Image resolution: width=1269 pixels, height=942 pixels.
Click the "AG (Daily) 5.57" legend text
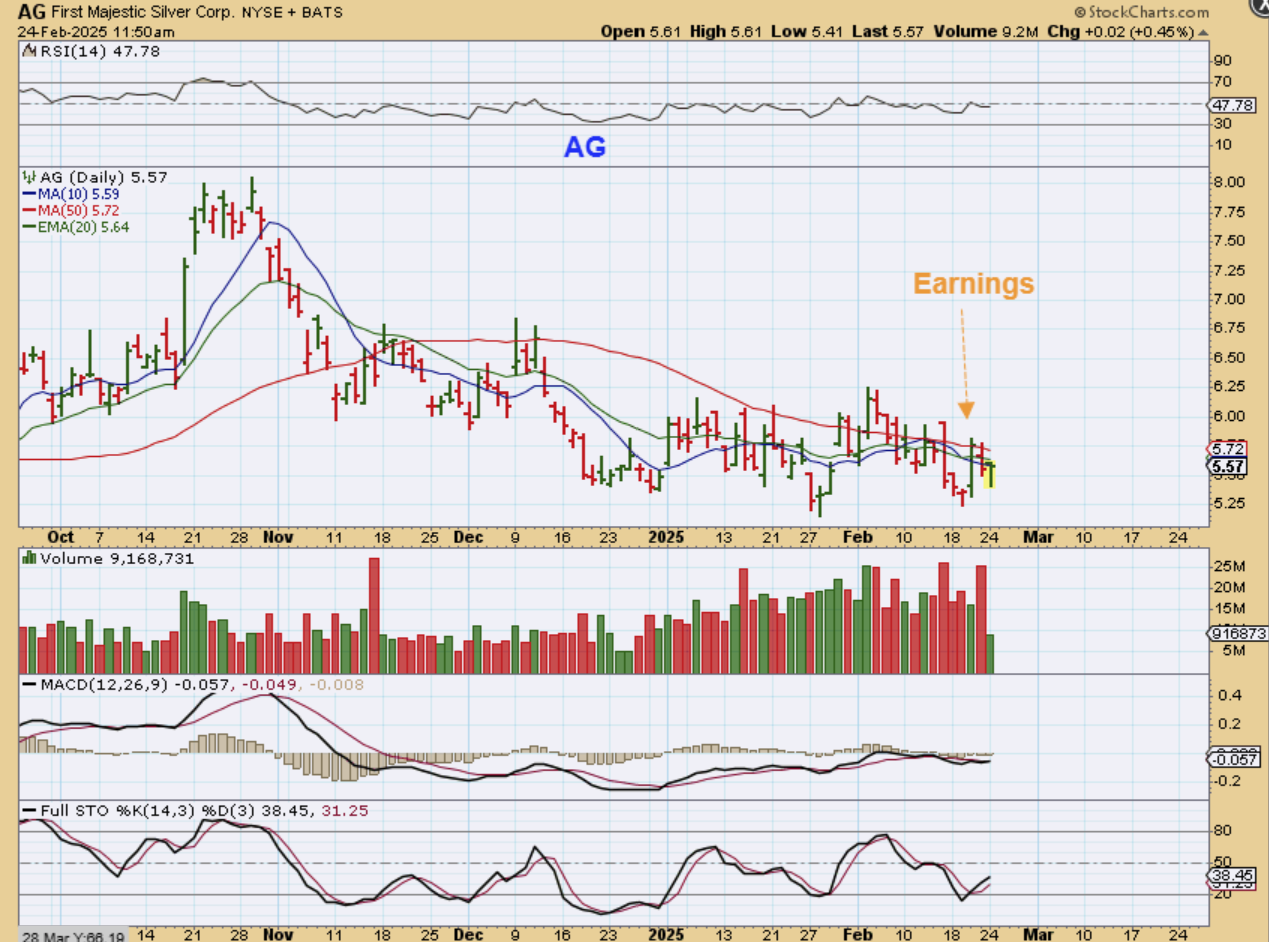click(x=103, y=177)
